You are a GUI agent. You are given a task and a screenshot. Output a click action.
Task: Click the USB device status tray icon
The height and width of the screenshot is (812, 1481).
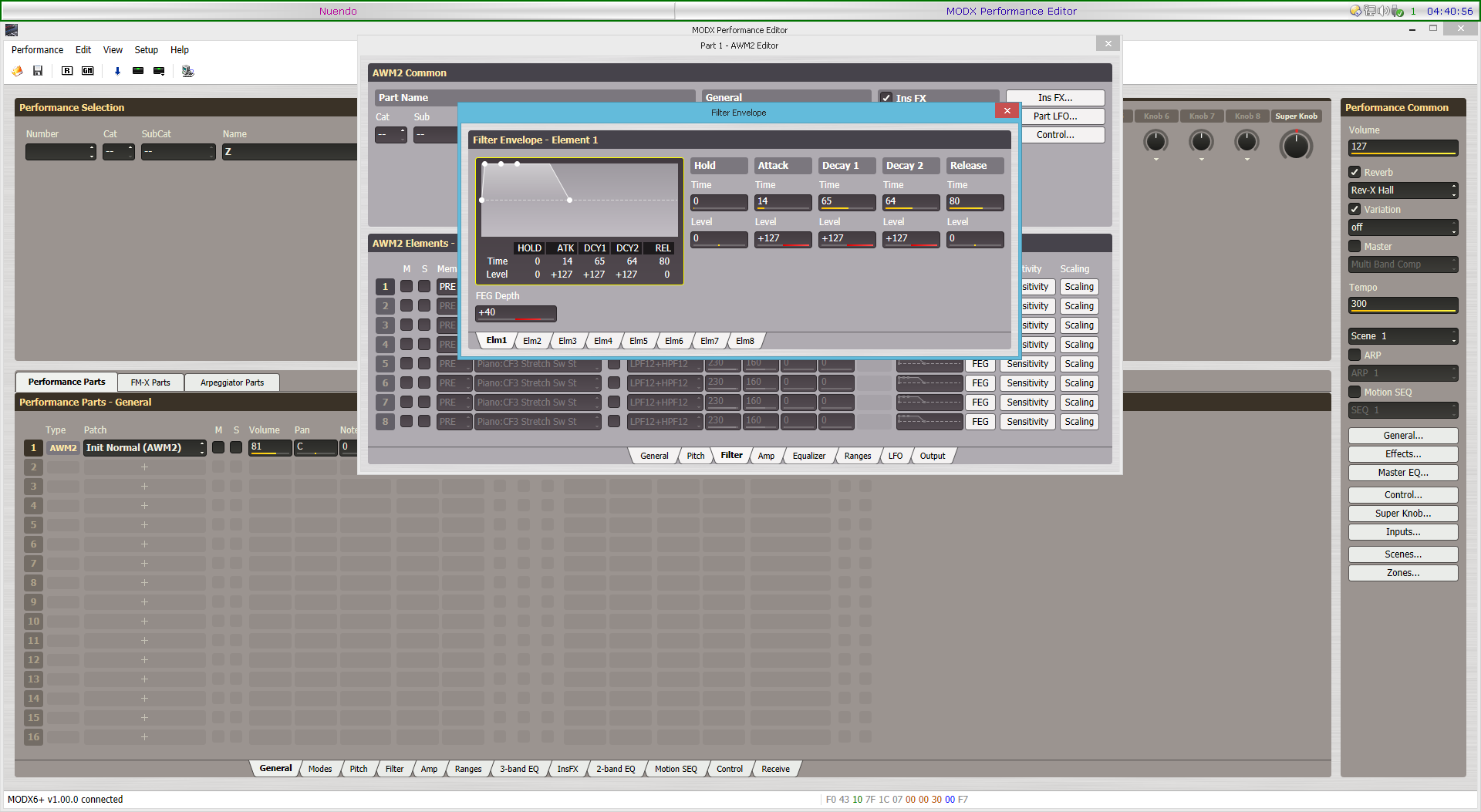[1397, 11]
